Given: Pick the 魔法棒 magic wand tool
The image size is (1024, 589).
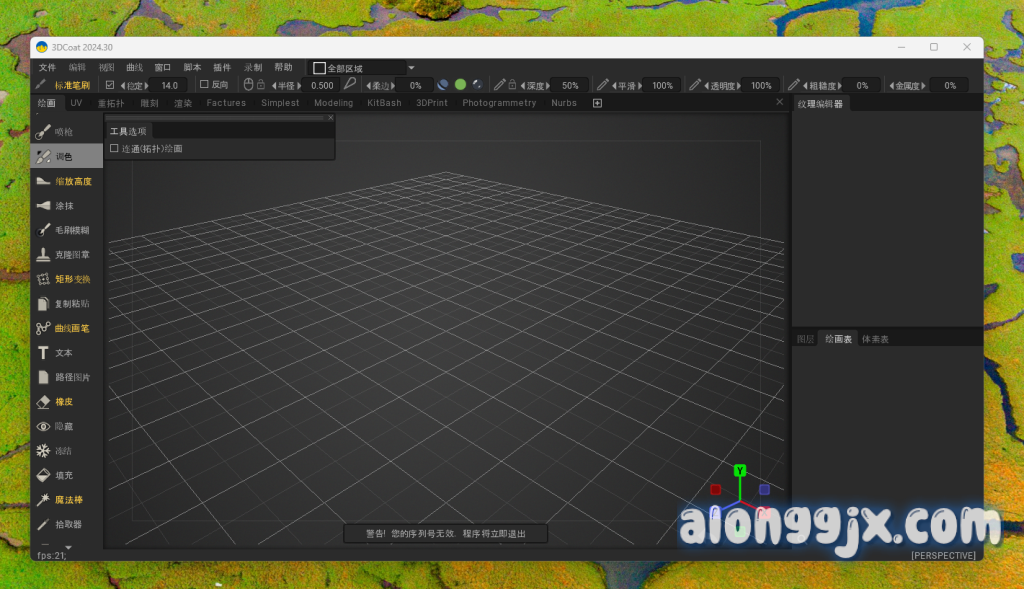Looking at the screenshot, I should (x=64, y=499).
